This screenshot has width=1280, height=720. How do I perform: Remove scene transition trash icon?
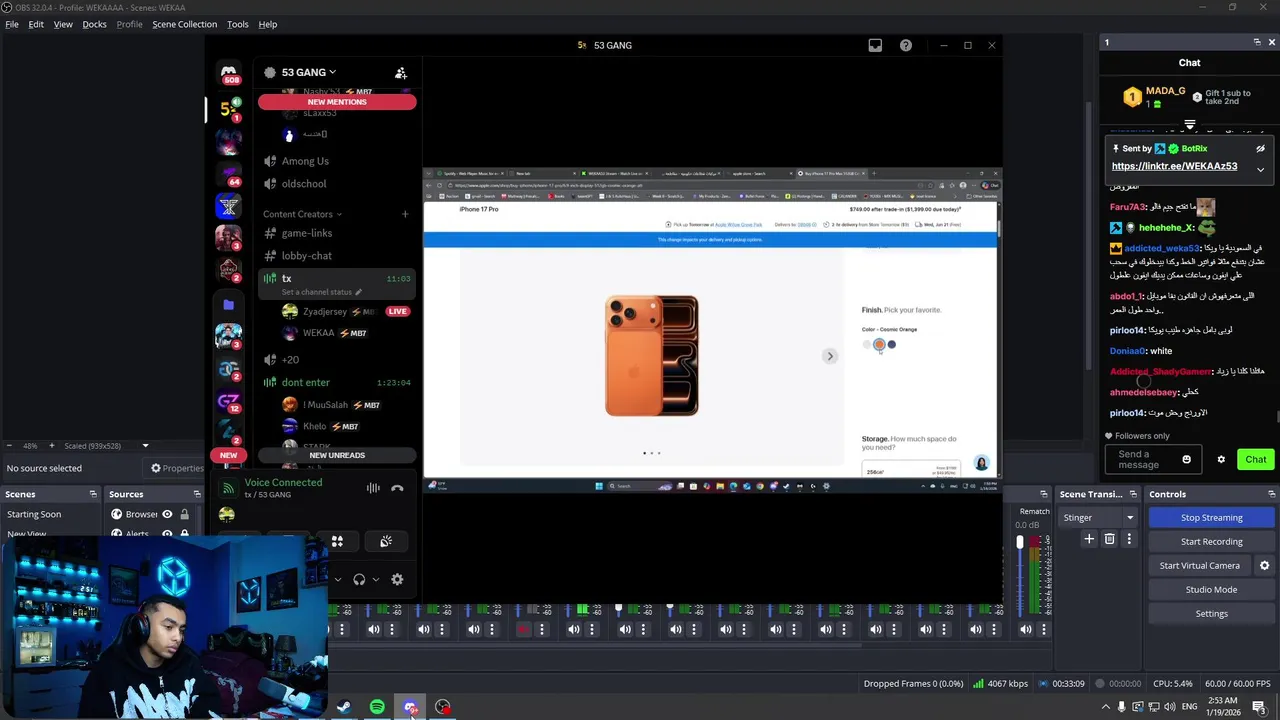pyautogui.click(x=1109, y=539)
